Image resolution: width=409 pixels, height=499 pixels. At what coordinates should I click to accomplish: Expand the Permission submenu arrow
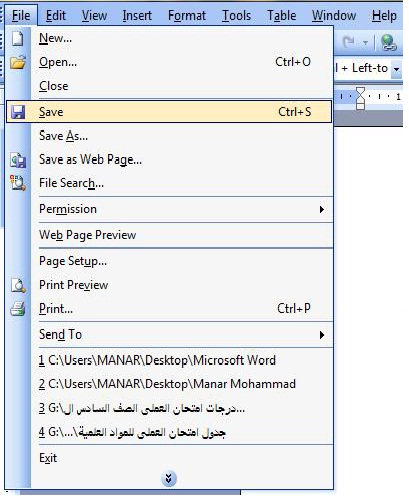(x=322, y=209)
